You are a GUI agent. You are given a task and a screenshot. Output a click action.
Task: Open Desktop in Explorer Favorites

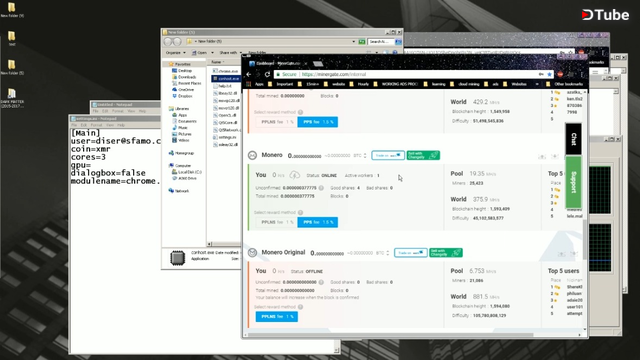click(x=182, y=71)
